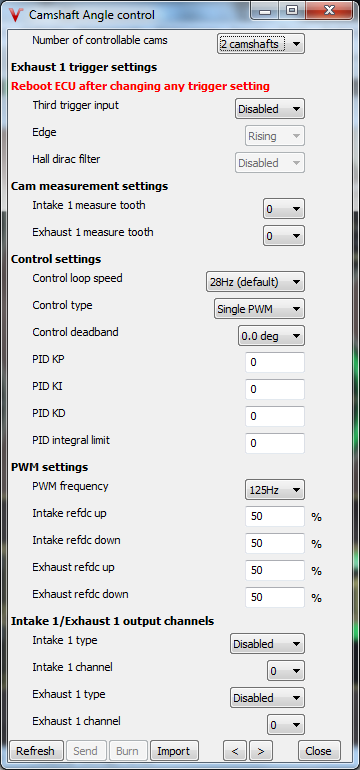The width and height of the screenshot is (360, 770).
Task: Click the red V application icon
Action: coord(16,15)
